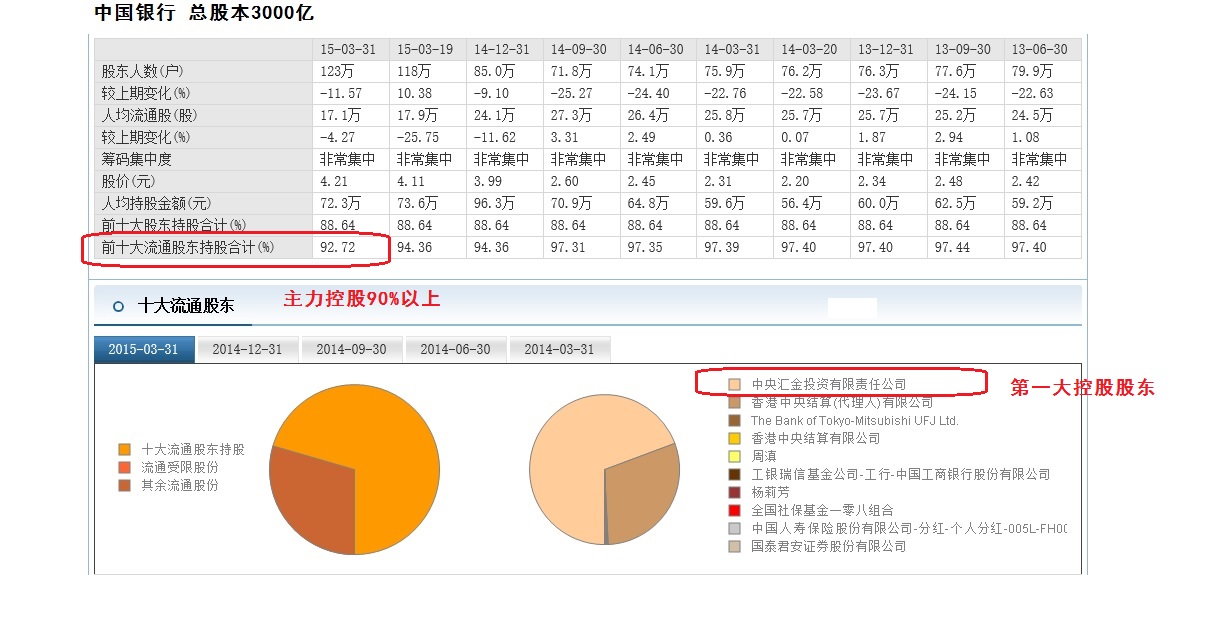Click the -25.75 change value
The image size is (1208, 624).
click(x=417, y=137)
